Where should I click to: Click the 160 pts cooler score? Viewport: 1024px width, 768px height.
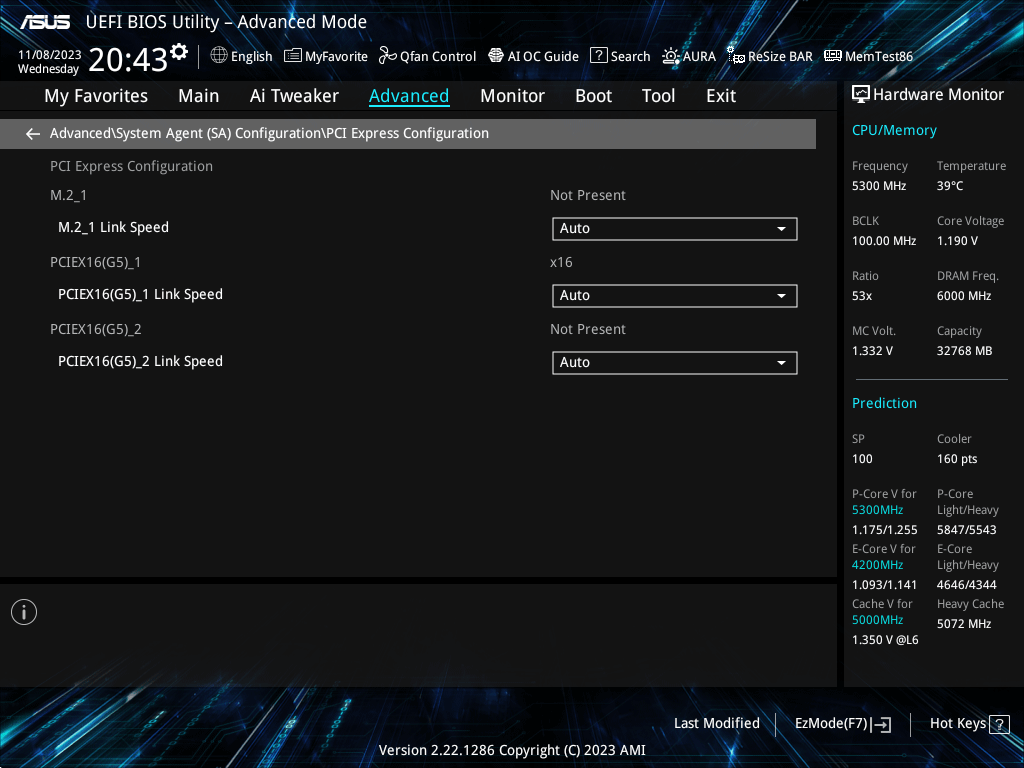coord(957,459)
